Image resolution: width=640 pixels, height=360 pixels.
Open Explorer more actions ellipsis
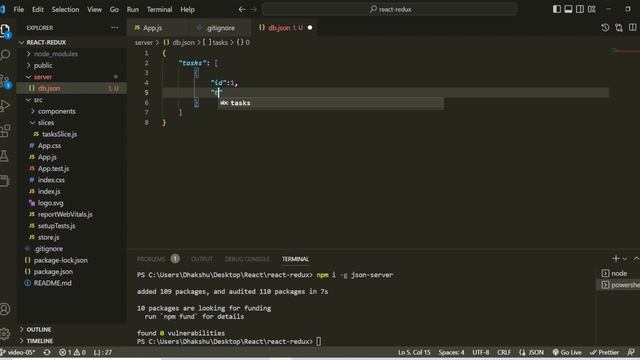coord(115,28)
